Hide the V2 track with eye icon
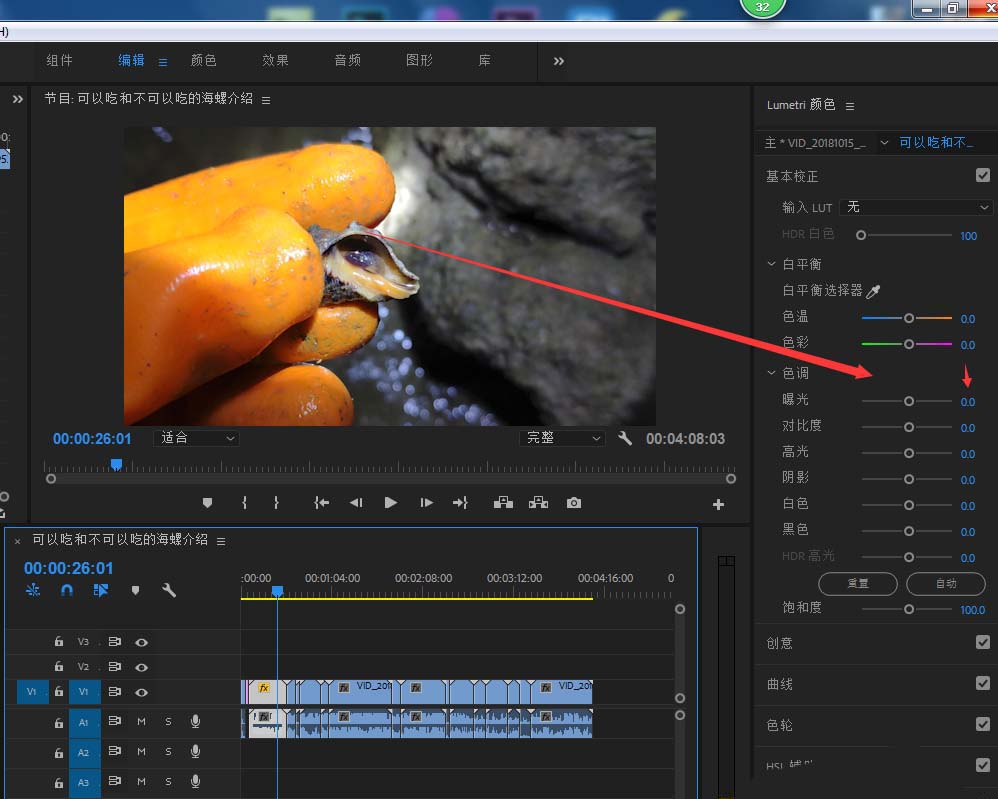Image resolution: width=998 pixels, height=799 pixels. pos(142,667)
